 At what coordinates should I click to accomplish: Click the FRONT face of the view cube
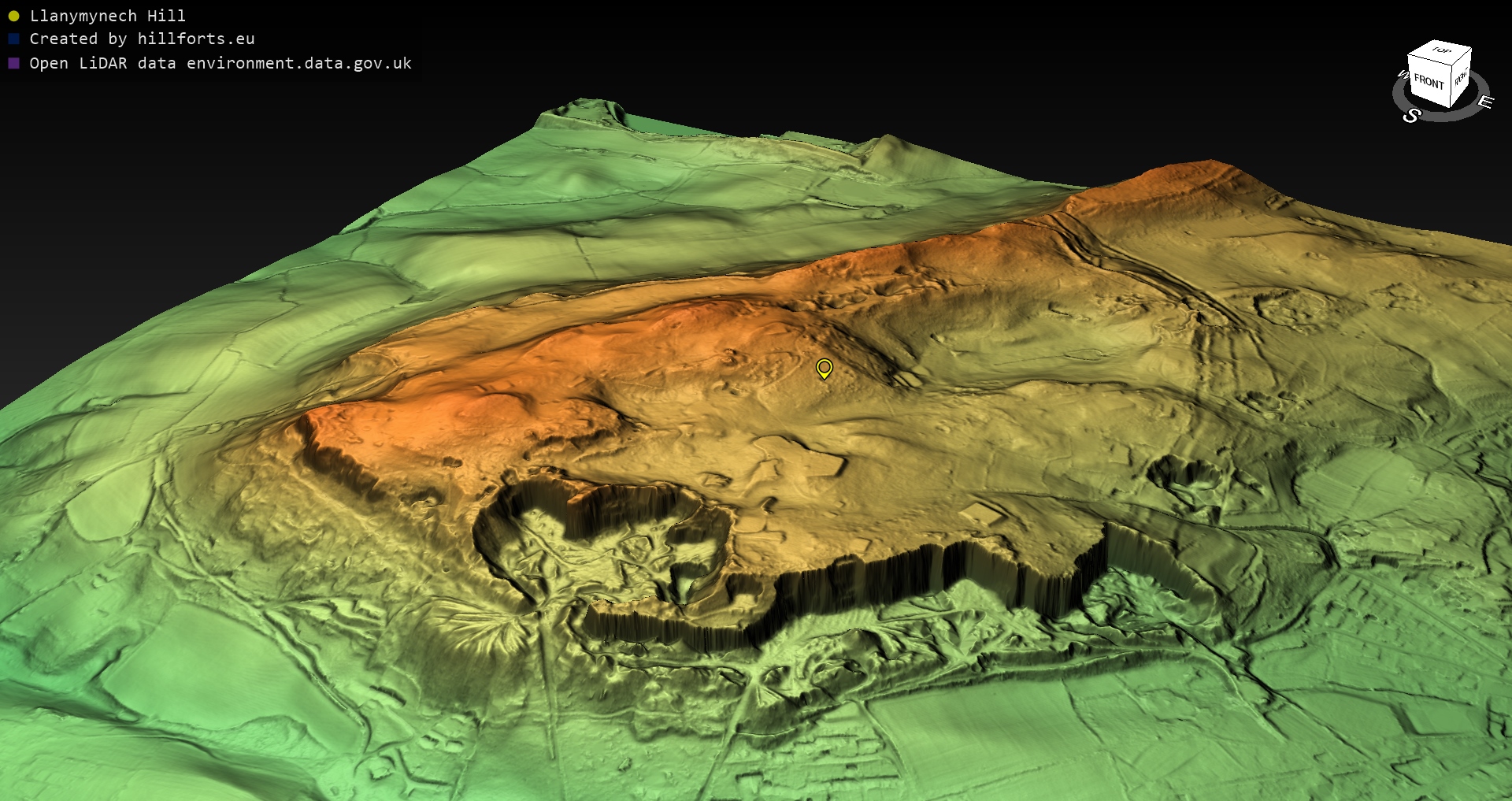(x=1428, y=82)
